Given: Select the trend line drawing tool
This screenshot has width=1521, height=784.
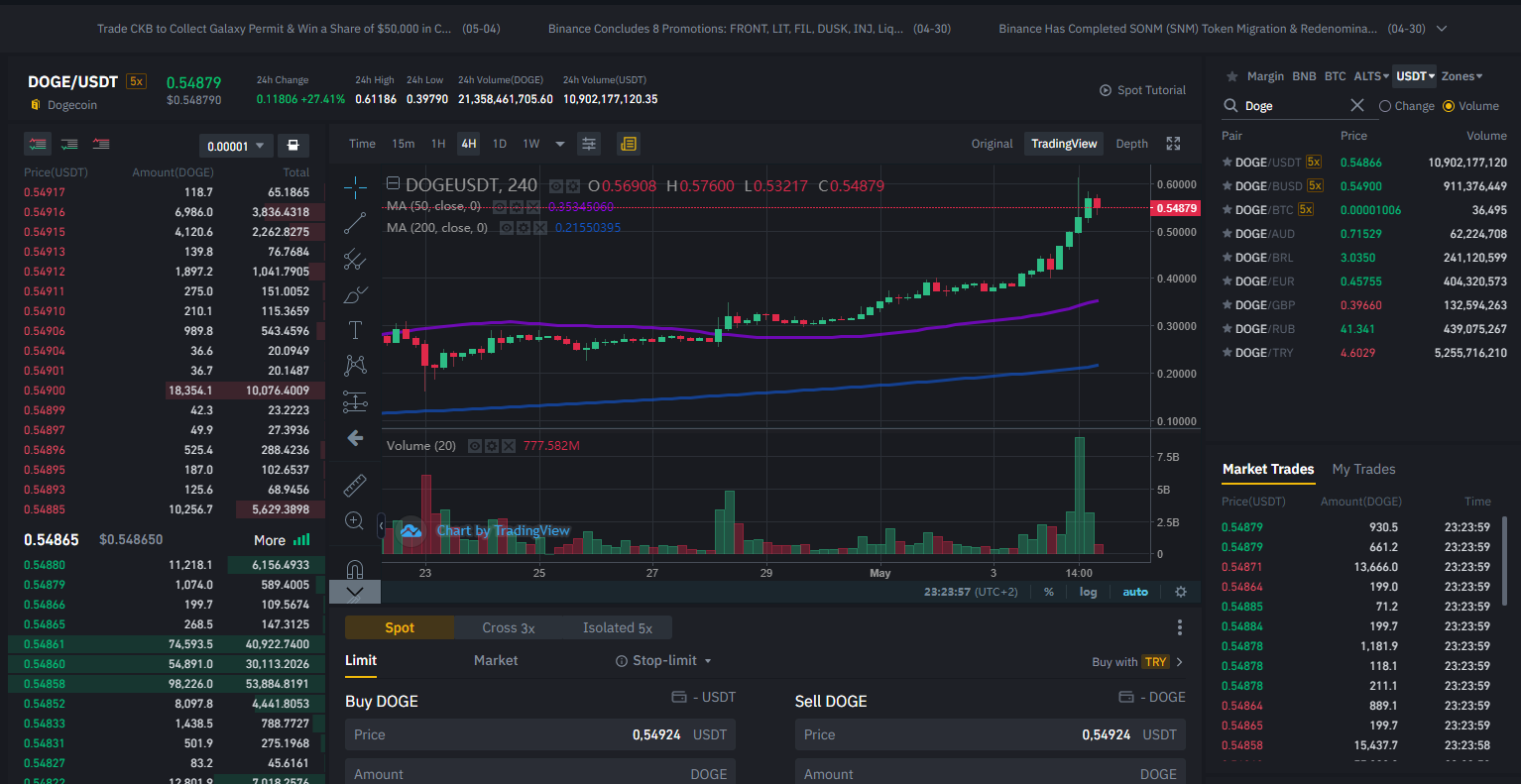Looking at the screenshot, I should coord(355,223).
